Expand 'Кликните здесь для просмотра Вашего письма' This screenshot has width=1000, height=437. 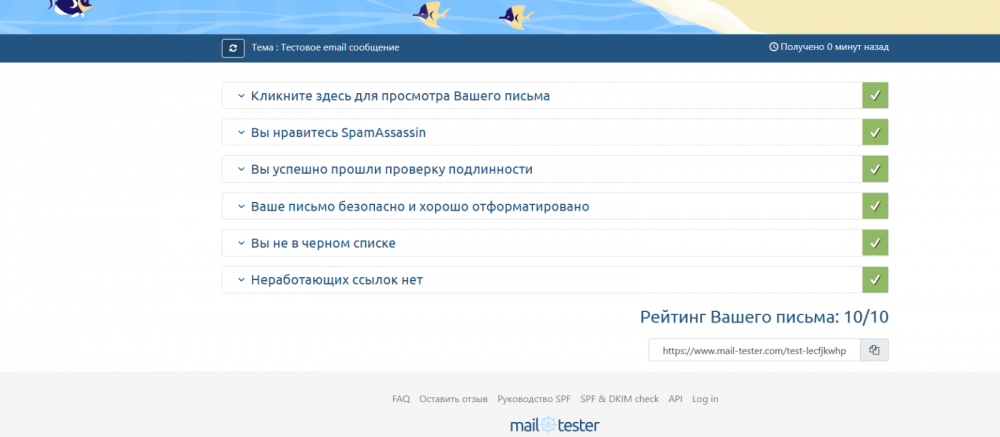coord(400,96)
